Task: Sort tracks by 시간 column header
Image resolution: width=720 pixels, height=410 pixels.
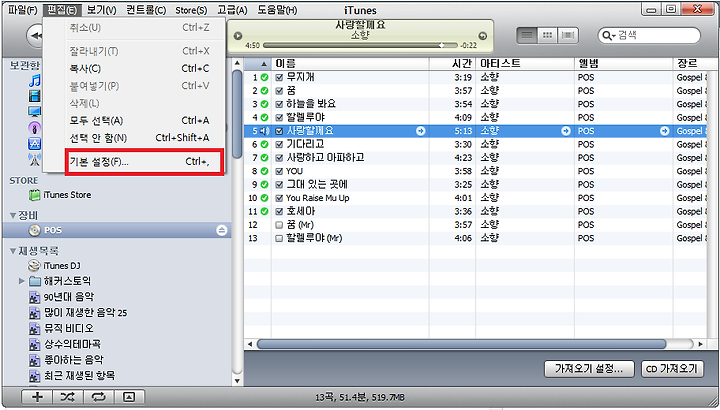Action: point(452,64)
